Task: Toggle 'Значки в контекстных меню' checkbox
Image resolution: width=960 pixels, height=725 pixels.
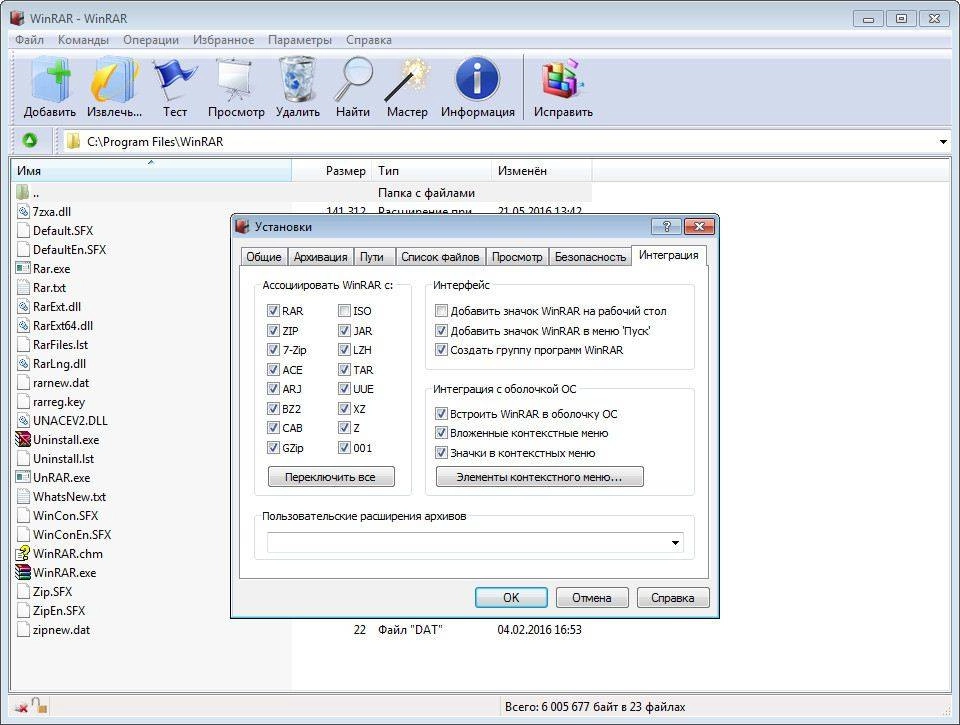Action: (441, 453)
